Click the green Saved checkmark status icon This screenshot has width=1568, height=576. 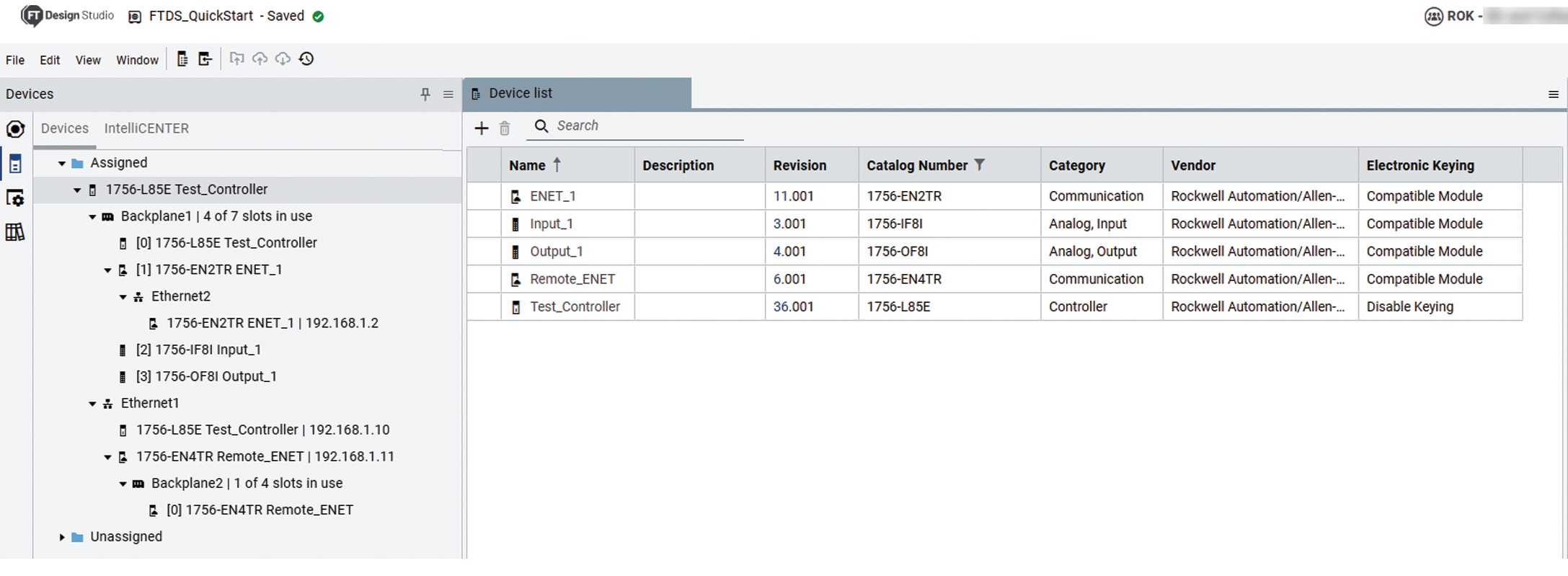[x=318, y=17]
